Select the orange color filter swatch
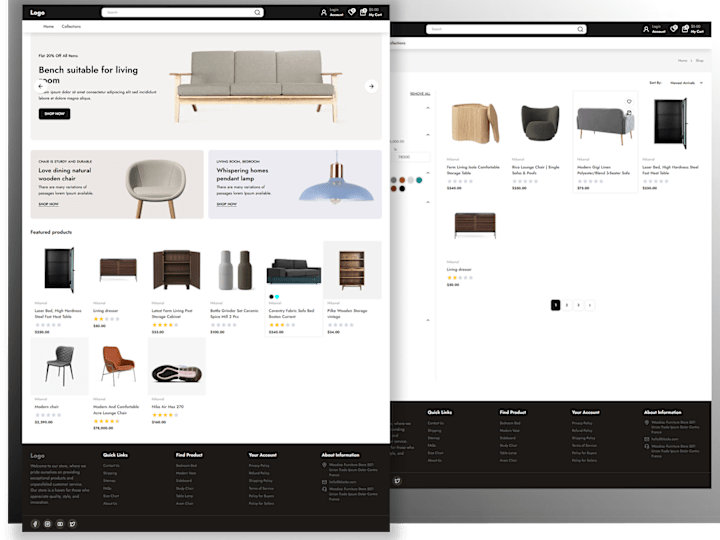 (x=402, y=180)
